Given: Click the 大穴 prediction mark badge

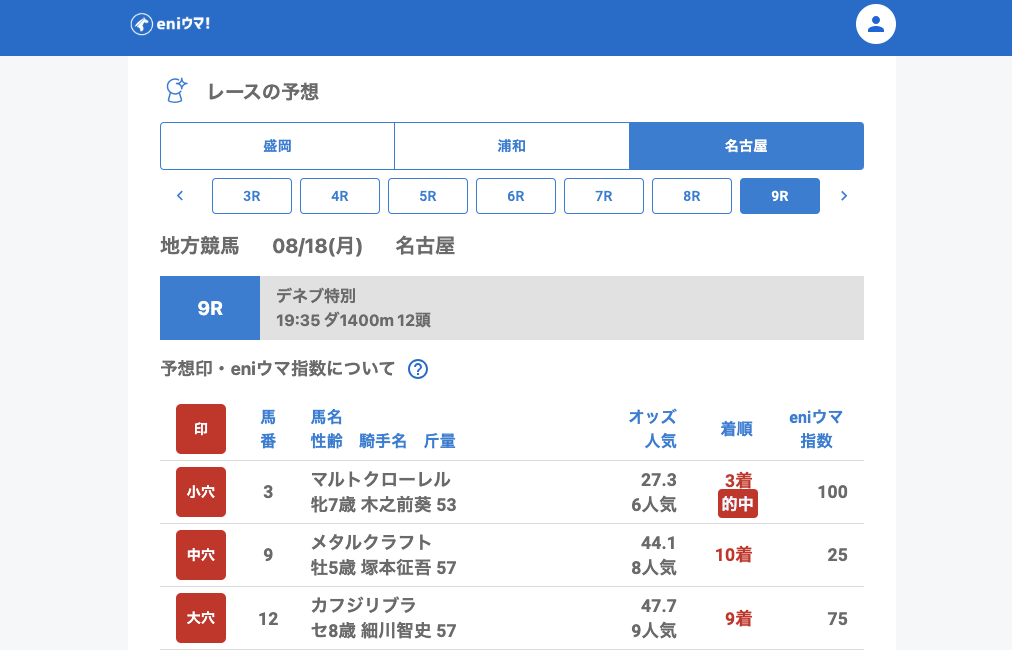Looking at the screenshot, I should 201,618.
